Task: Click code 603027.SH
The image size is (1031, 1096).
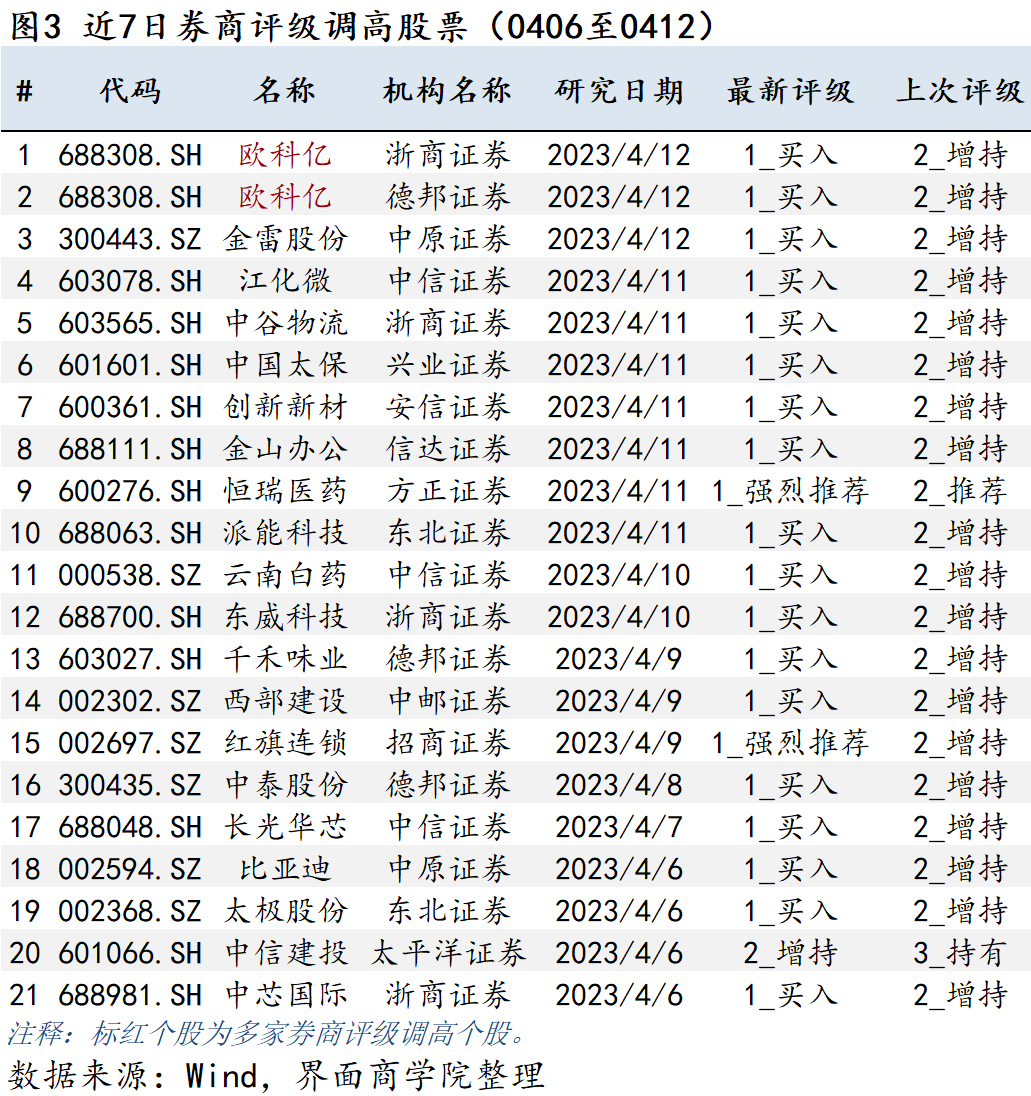Action: point(130,659)
